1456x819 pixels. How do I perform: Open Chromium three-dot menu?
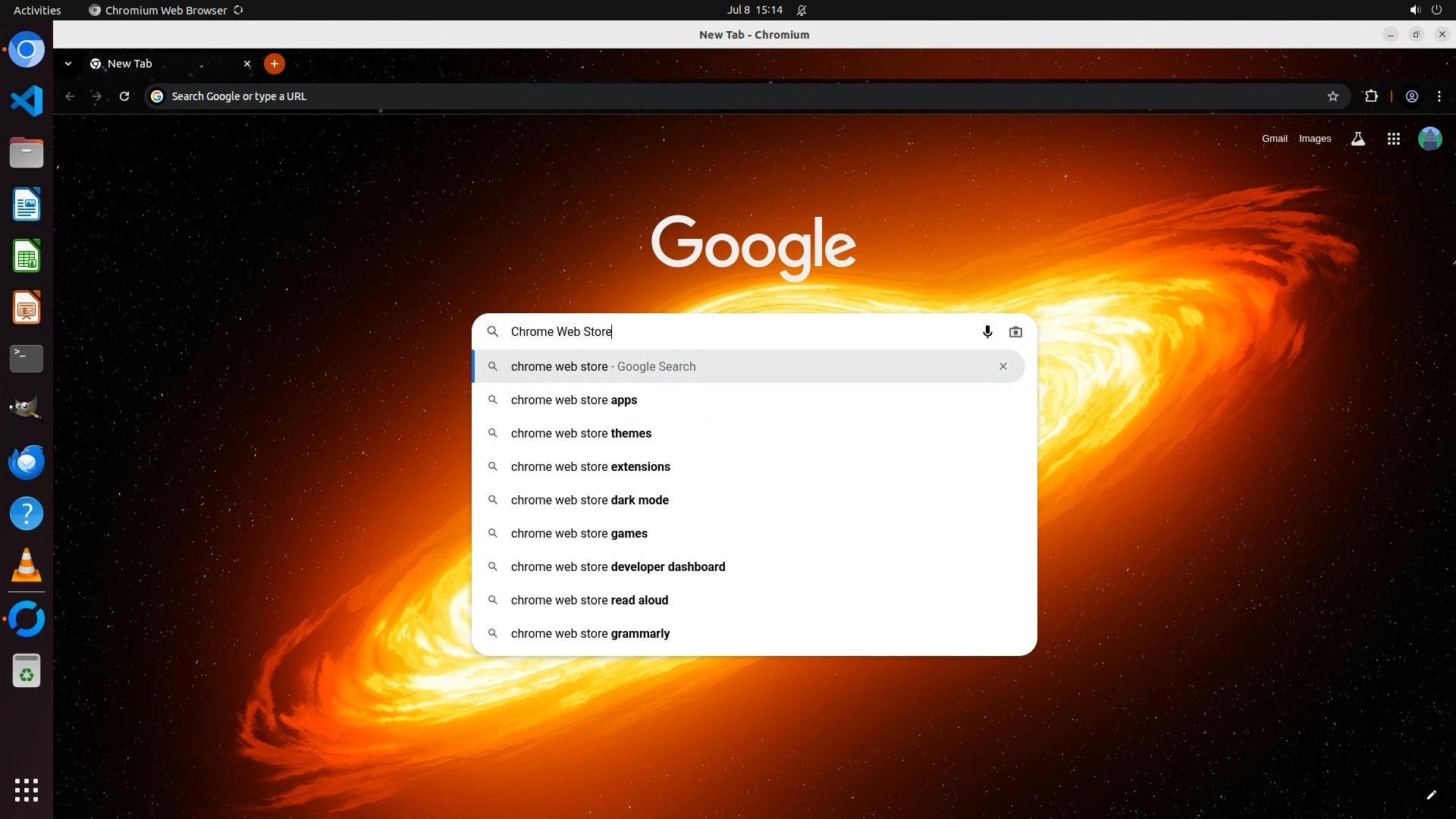coord(1439,96)
